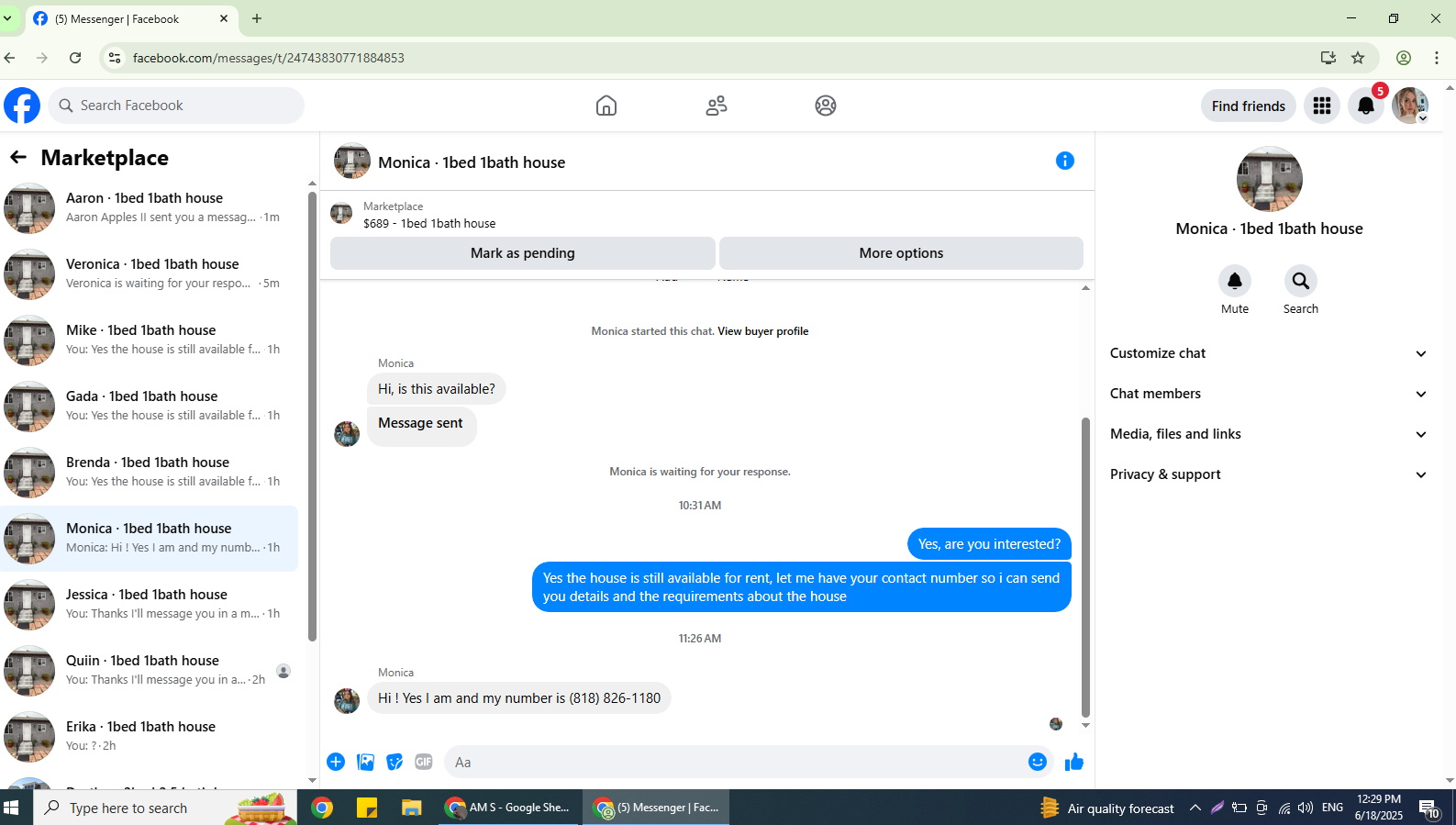Open the View buyer profile link
1456x825 pixels.
click(x=763, y=331)
